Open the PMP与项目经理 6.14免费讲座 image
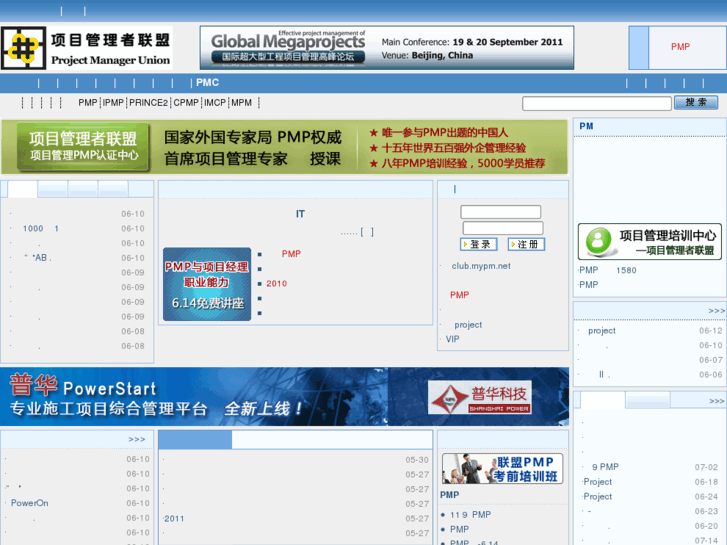727x545 pixels. click(207, 284)
